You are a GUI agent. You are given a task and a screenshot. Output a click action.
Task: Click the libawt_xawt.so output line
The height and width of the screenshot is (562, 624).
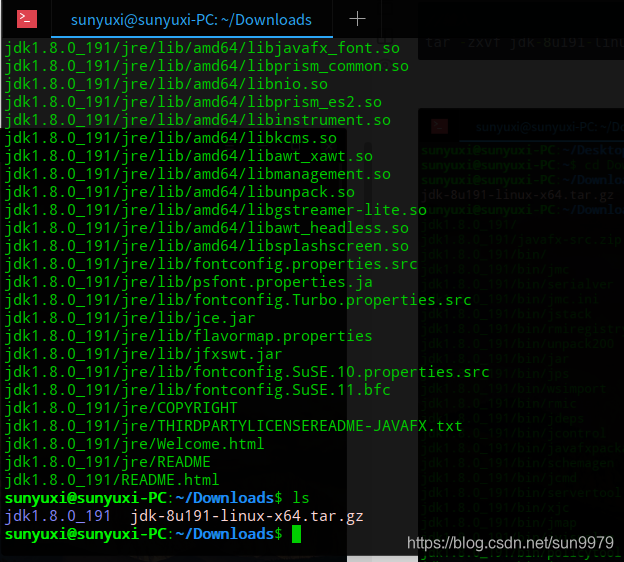click(189, 156)
